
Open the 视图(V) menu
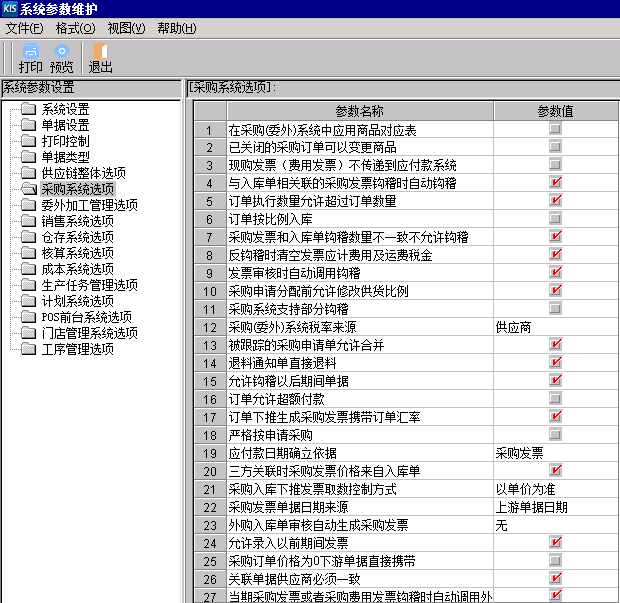[x=127, y=28]
